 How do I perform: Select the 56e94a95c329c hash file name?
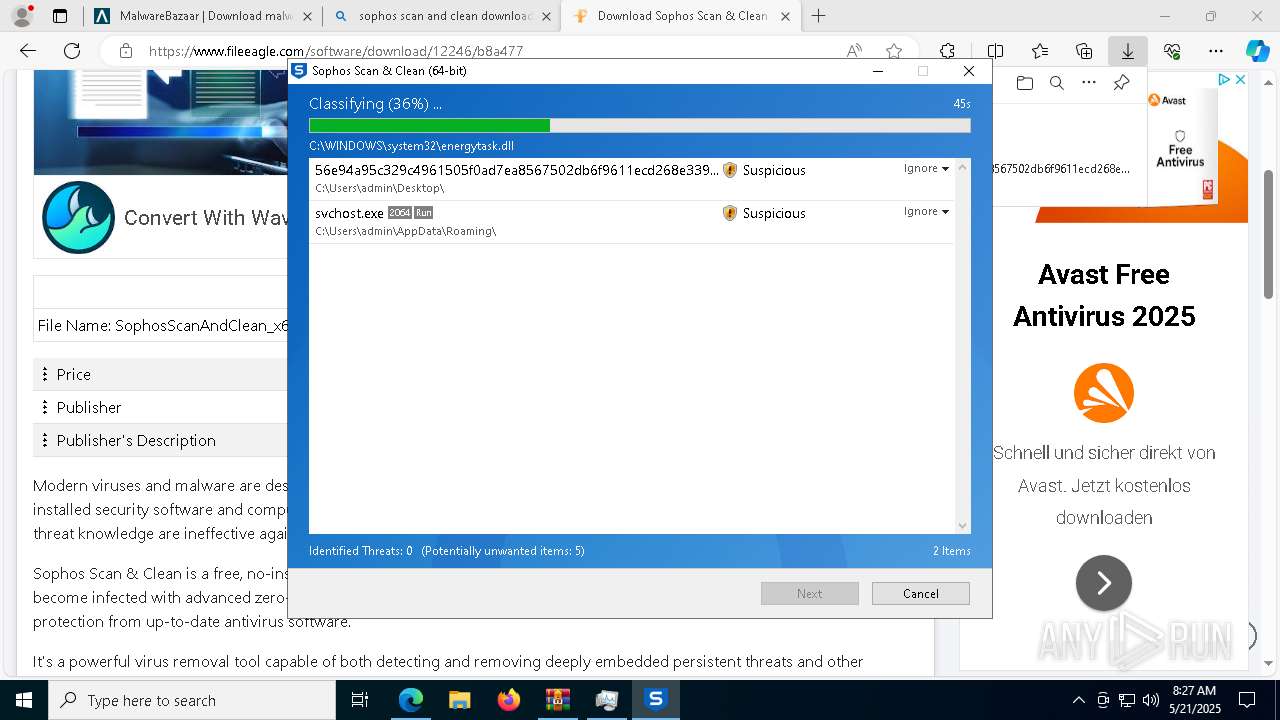pos(516,170)
